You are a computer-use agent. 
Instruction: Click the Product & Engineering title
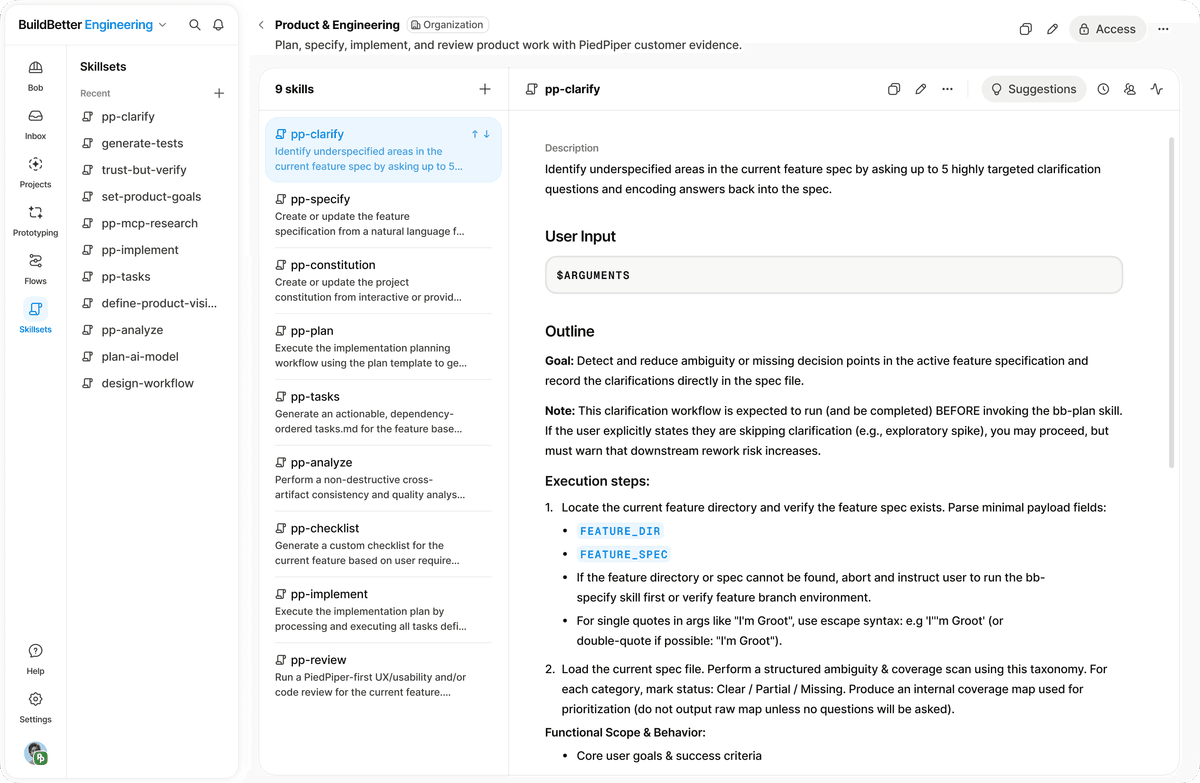pos(337,25)
